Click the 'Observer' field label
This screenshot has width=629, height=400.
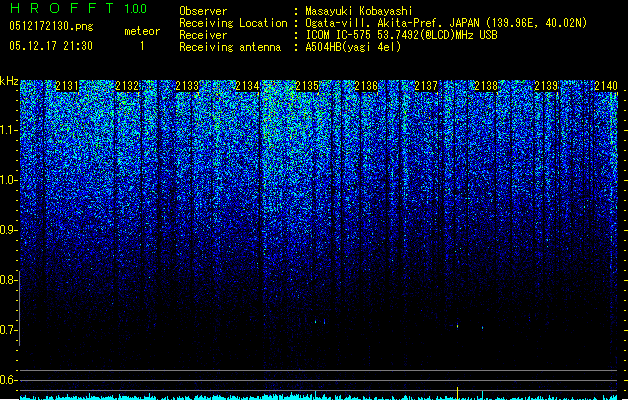tap(203, 11)
